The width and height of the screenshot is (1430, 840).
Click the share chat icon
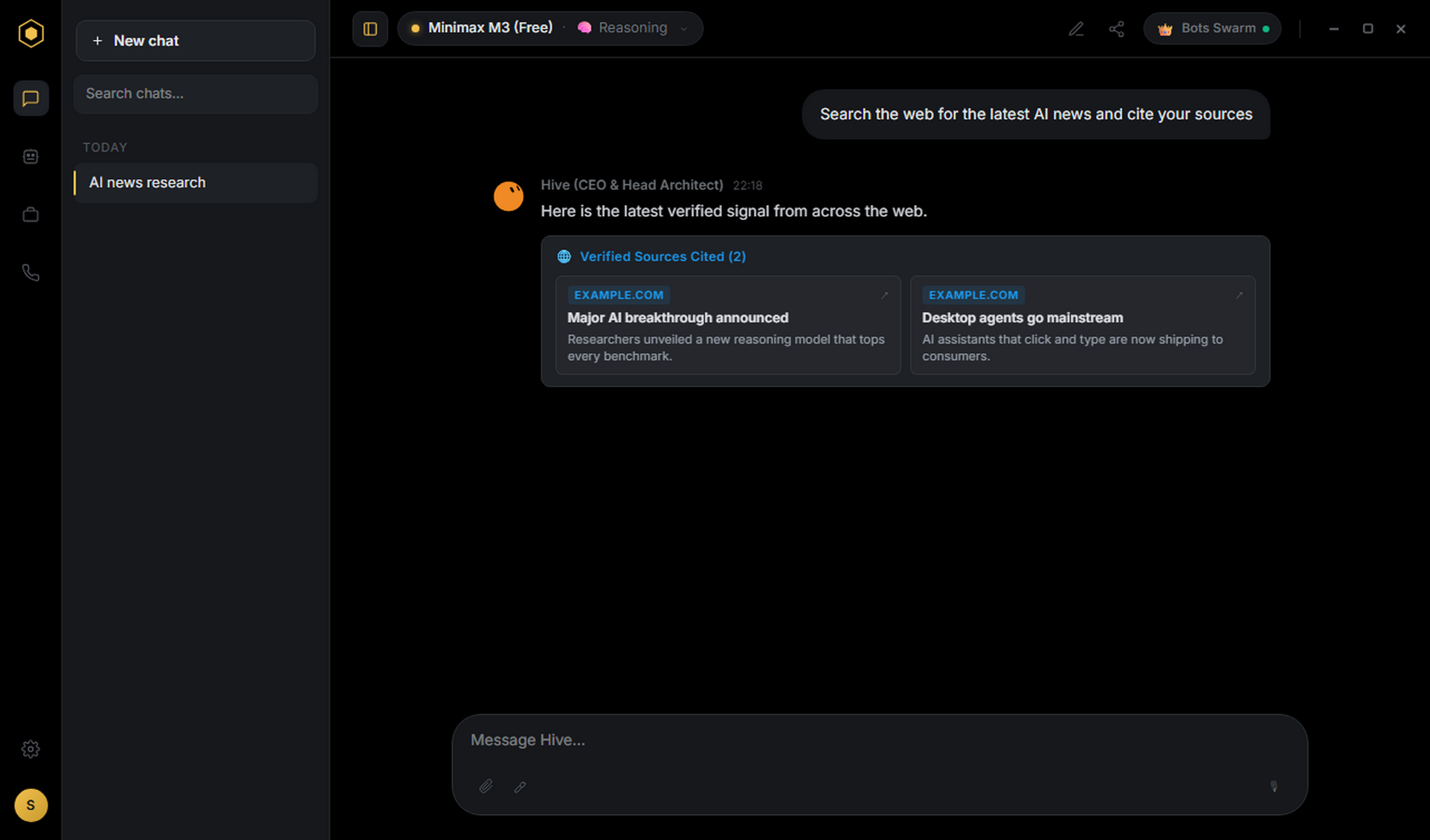pyautogui.click(x=1116, y=29)
